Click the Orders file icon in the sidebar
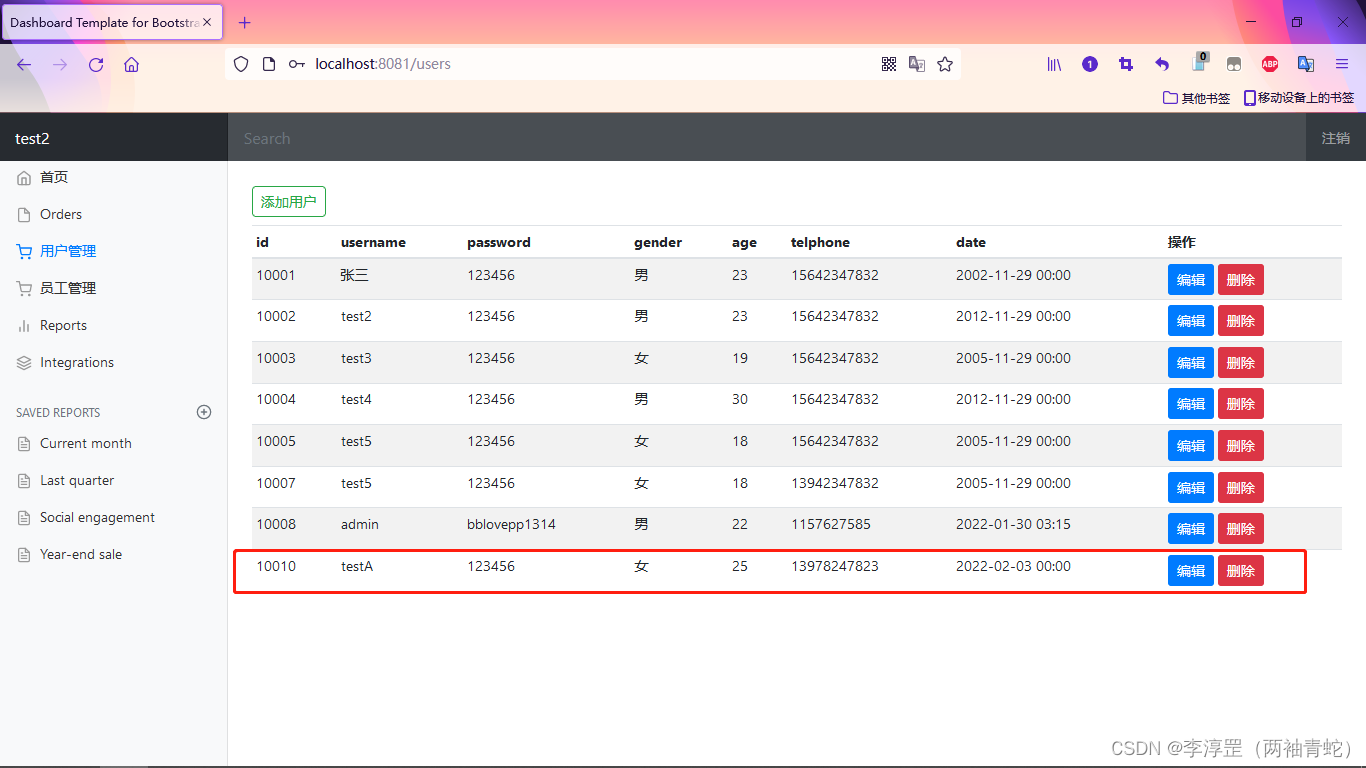1366x768 pixels. [x=24, y=215]
